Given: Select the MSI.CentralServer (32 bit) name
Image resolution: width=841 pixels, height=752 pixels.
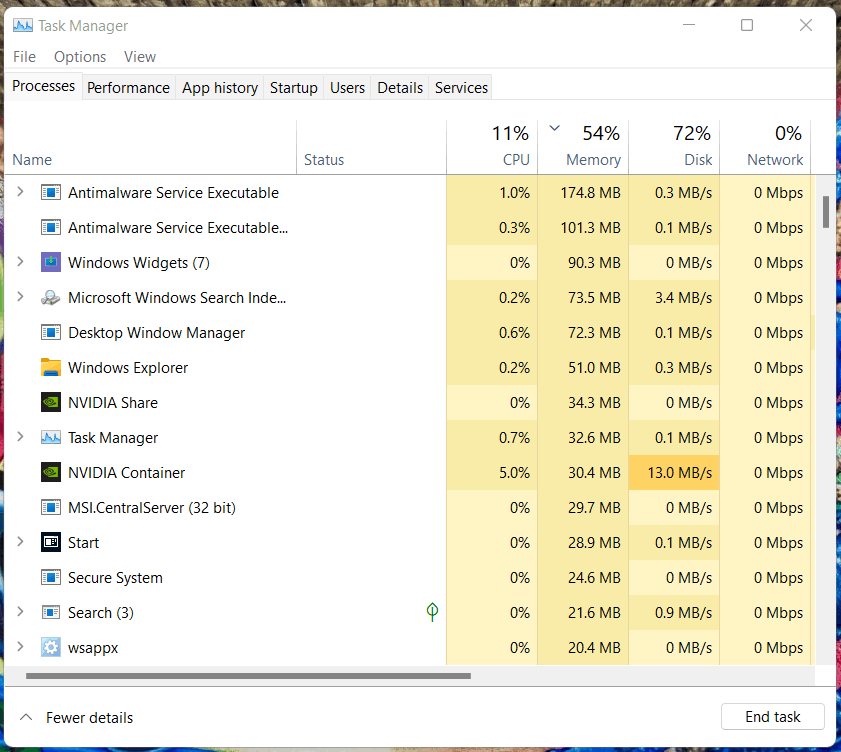Looking at the screenshot, I should [x=152, y=507].
